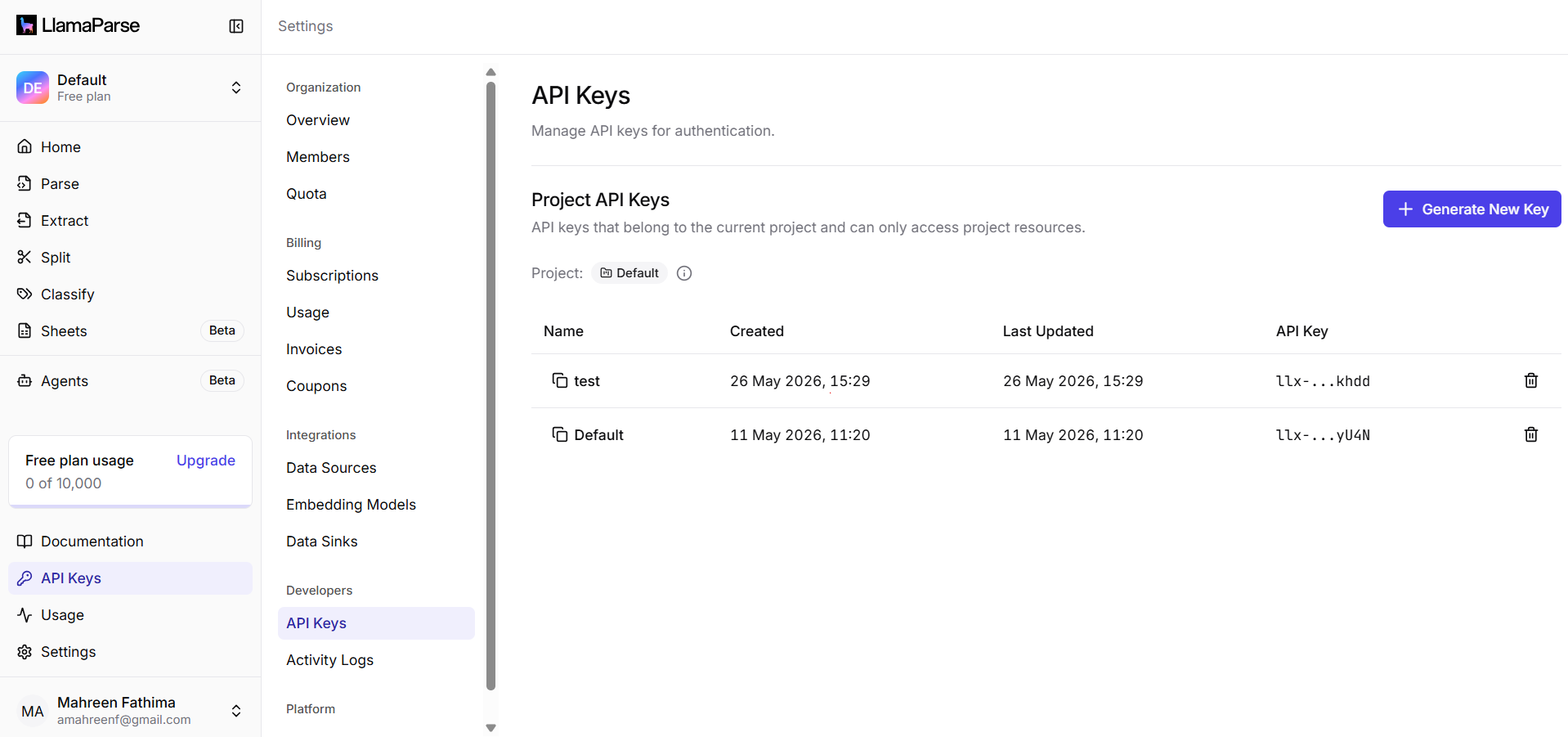Click the Created column header
Image resolution: width=1568 pixels, height=737 pixels.
757,331
